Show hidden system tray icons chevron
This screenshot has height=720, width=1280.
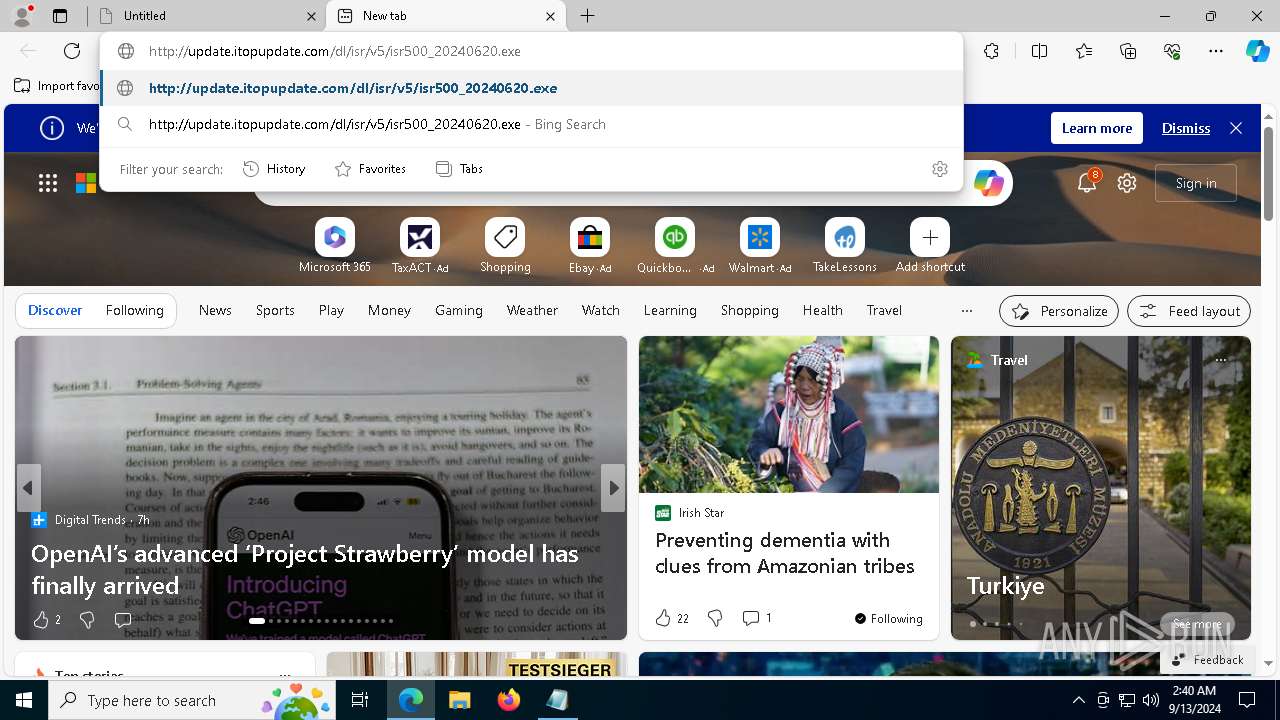click(x=1078, y=700)
